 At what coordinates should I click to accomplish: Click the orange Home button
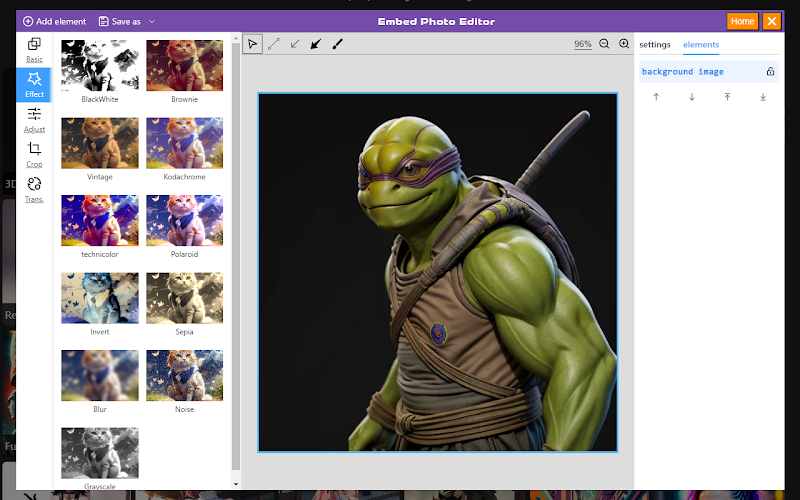point(742,21)
